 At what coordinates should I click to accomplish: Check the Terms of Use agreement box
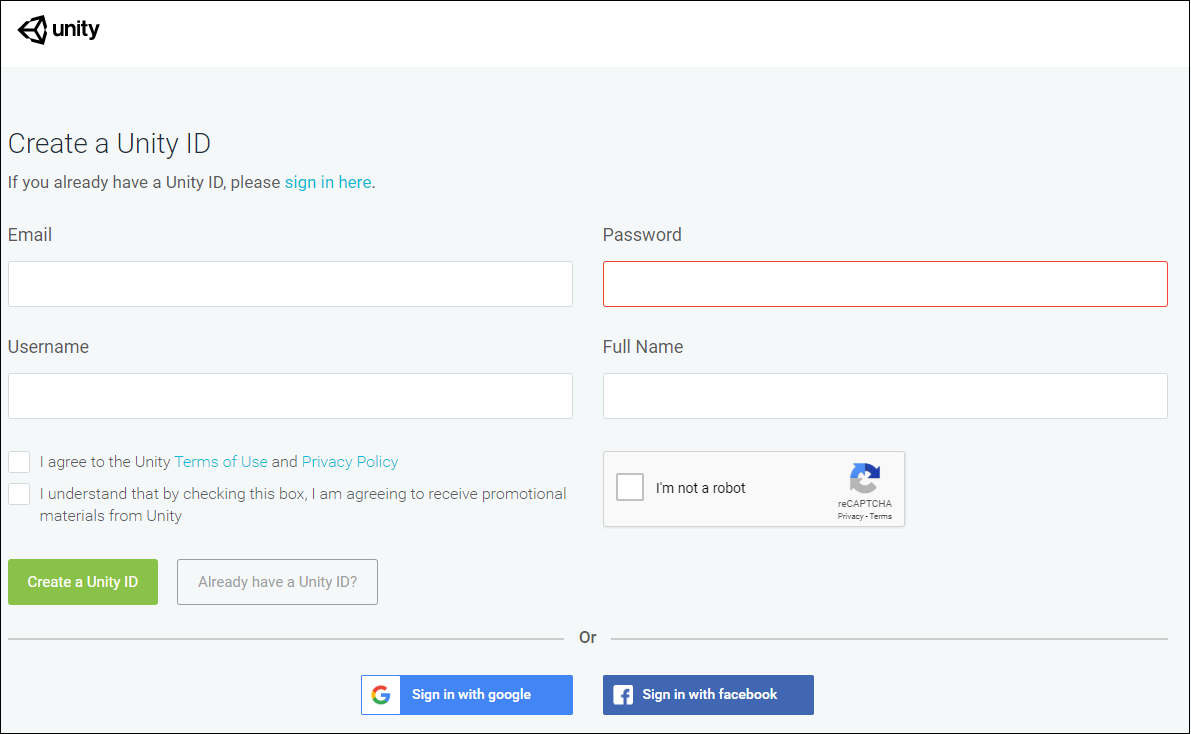19,462
